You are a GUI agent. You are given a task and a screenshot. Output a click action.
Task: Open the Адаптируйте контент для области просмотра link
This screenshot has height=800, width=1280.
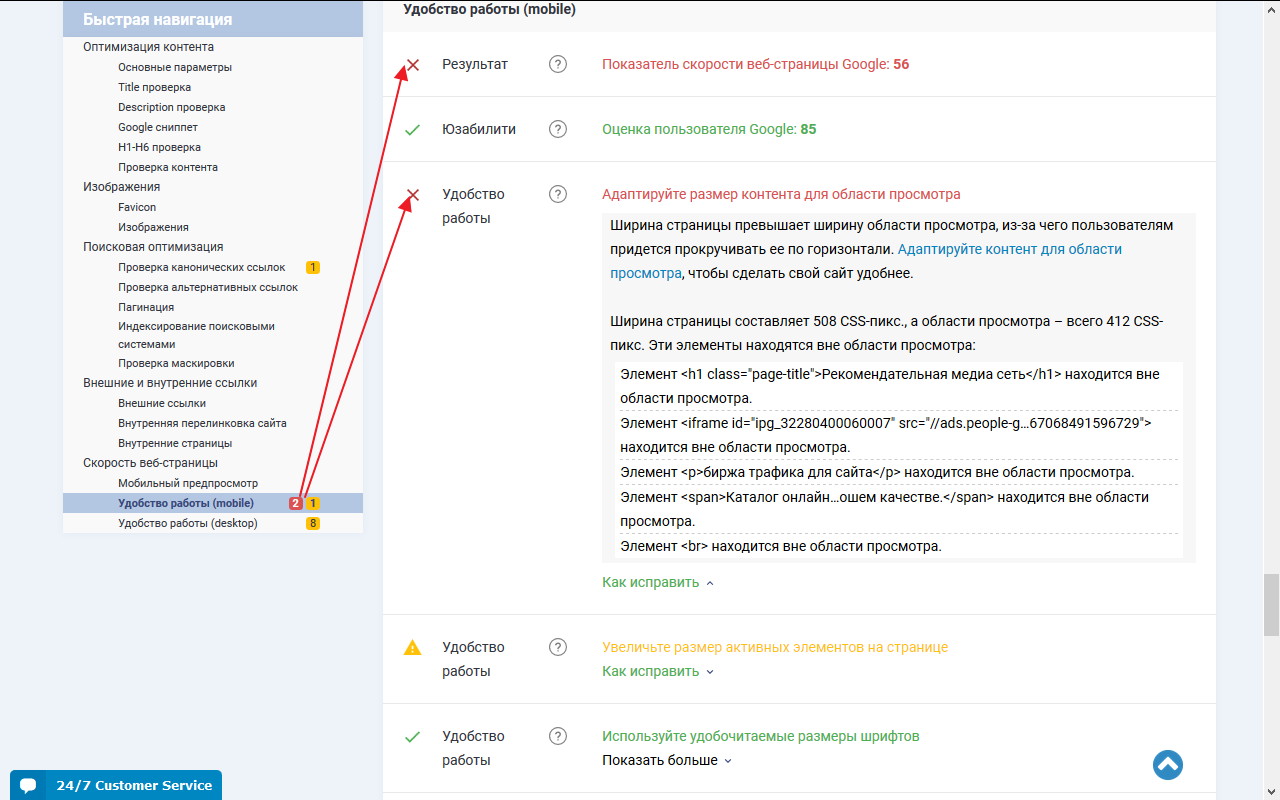tap(1009, 249)
